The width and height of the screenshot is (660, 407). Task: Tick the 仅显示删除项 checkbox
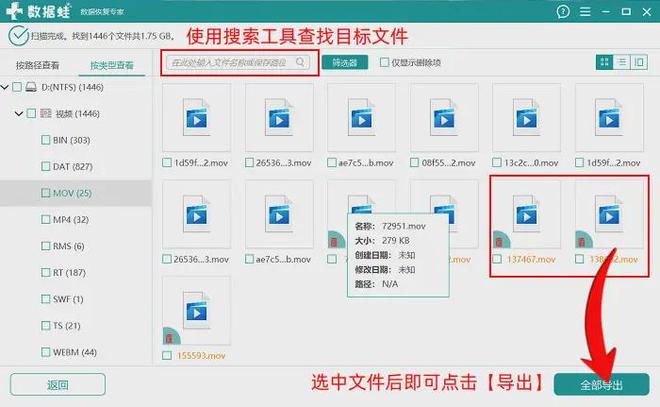coord(384,62)
